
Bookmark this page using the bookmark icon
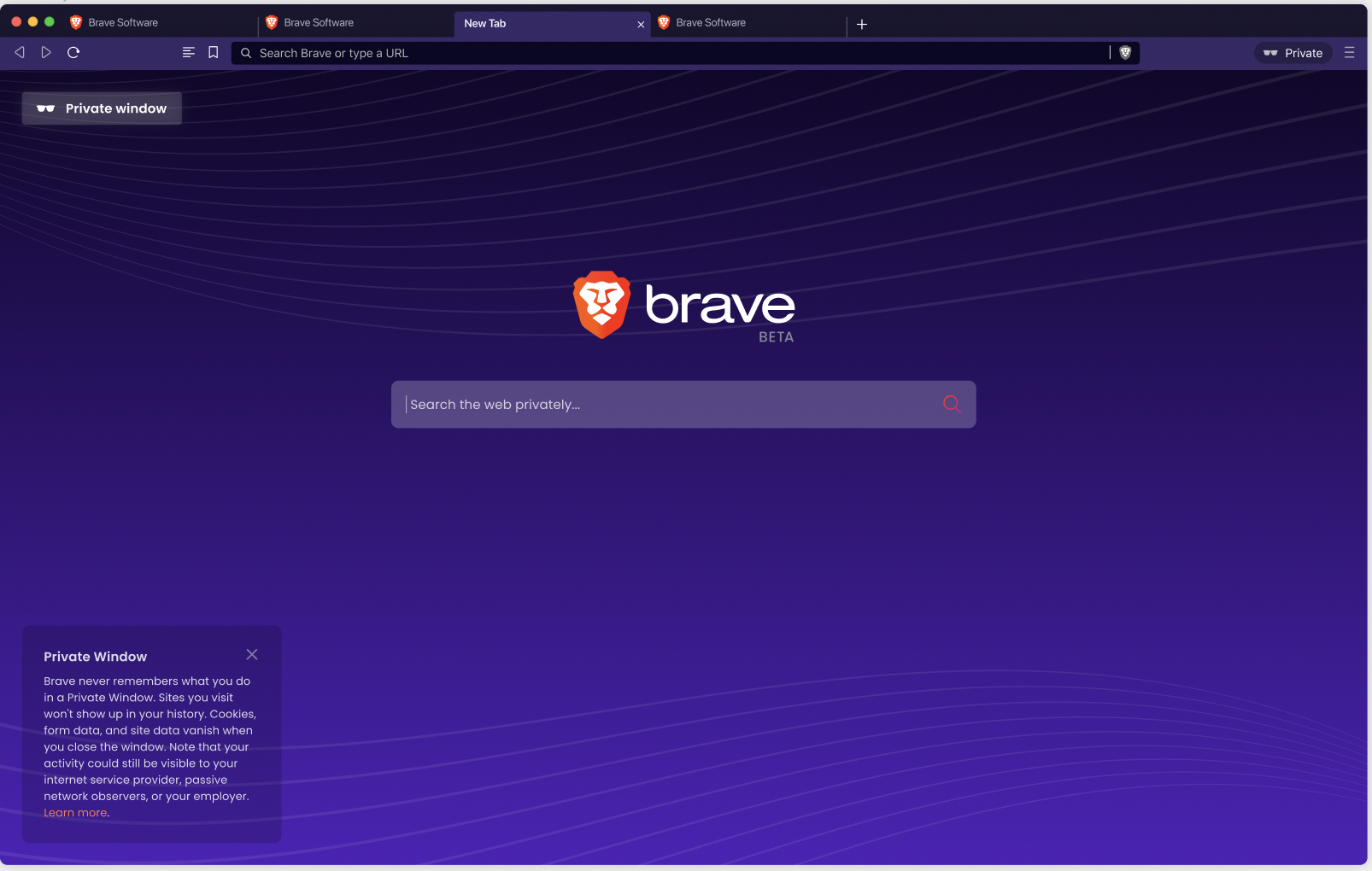[x=213, y=52]
